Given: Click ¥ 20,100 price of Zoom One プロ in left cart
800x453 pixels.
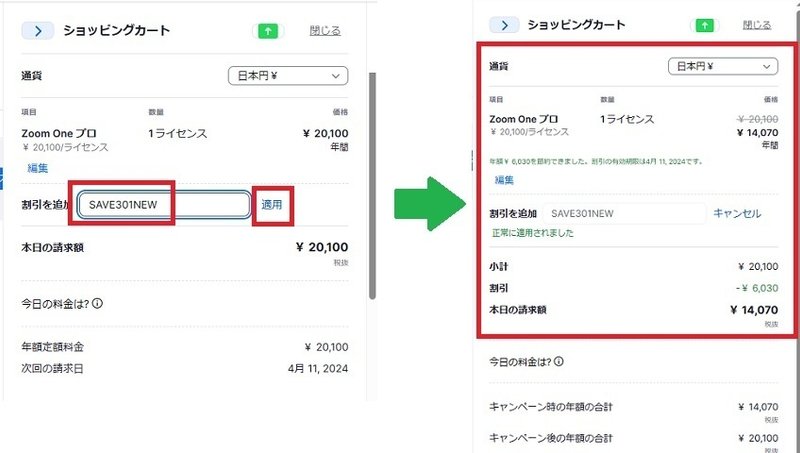Looking at the screenshot, I should 326,134.
